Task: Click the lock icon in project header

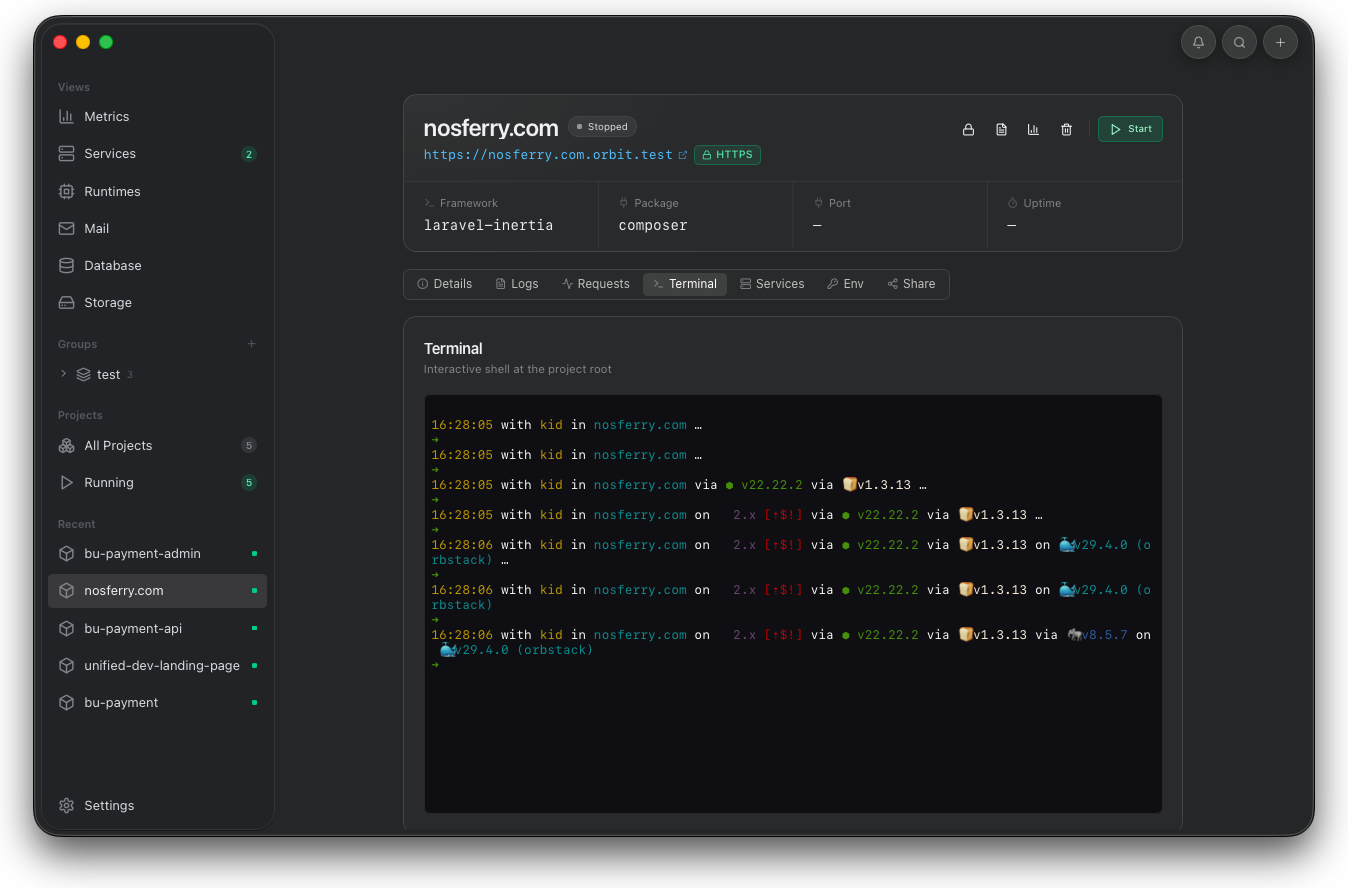Action: (968, 129)
